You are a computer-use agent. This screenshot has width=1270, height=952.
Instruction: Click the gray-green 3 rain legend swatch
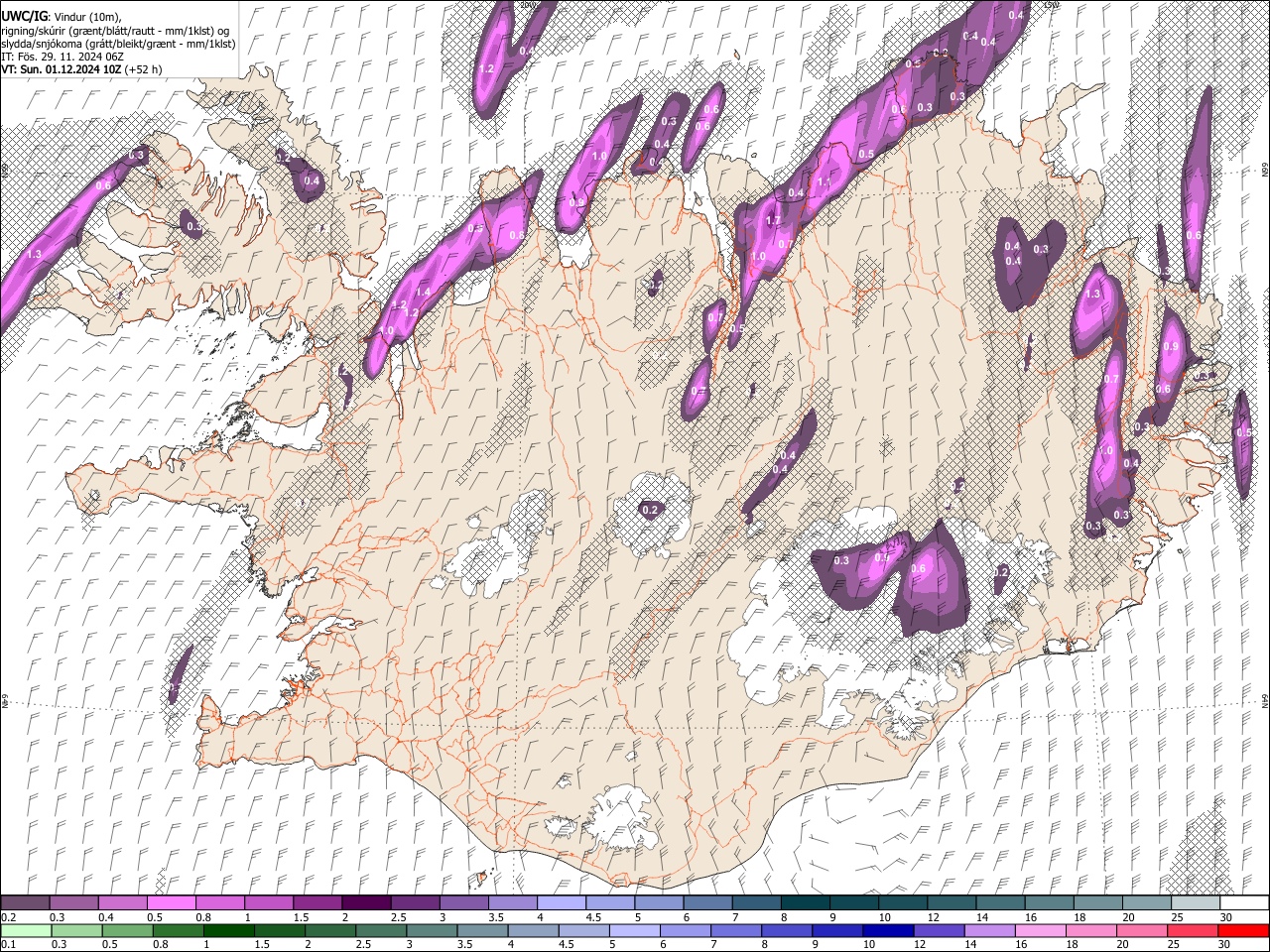click(433, 930)
